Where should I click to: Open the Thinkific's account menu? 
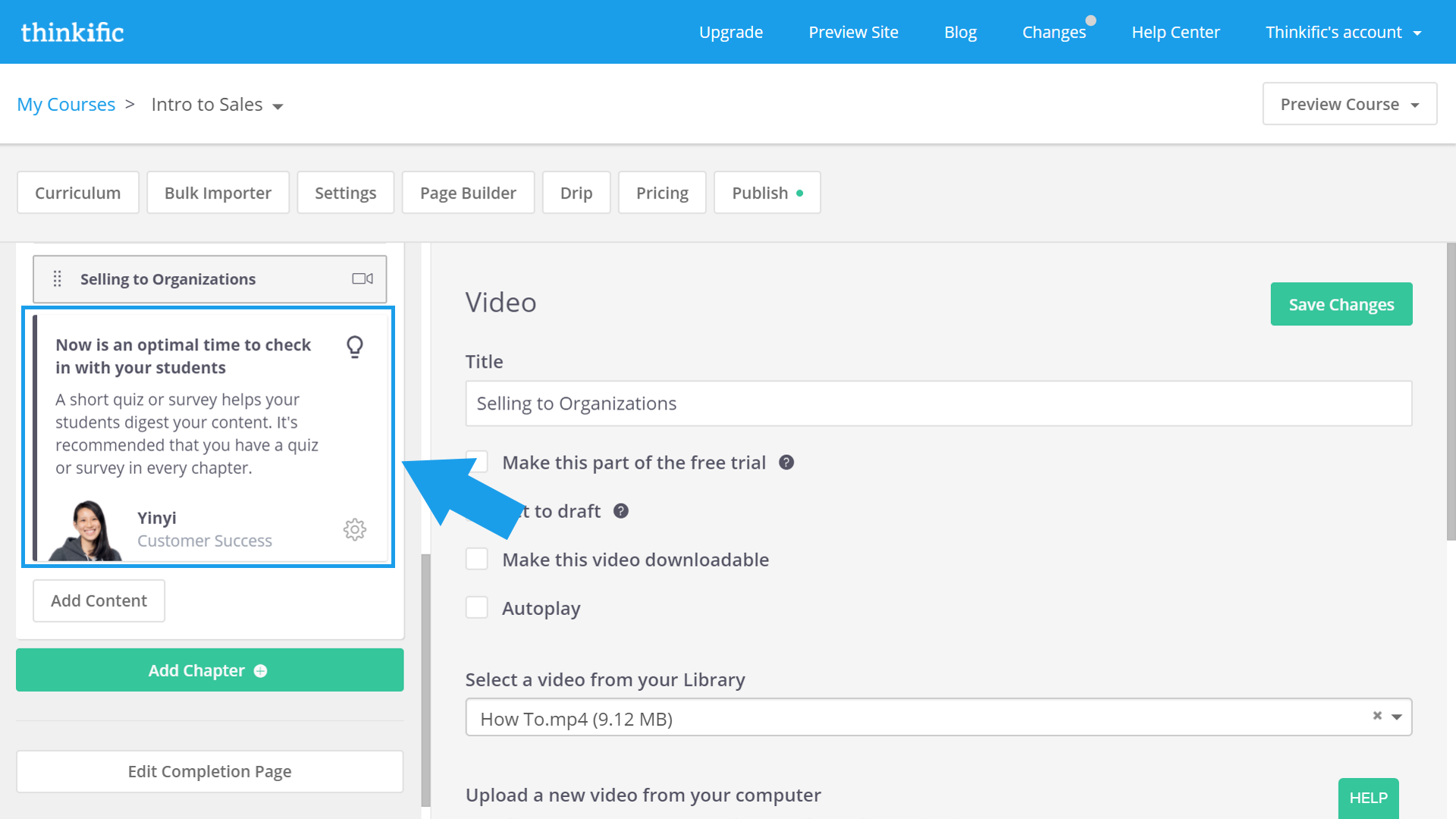point(1343,32)
